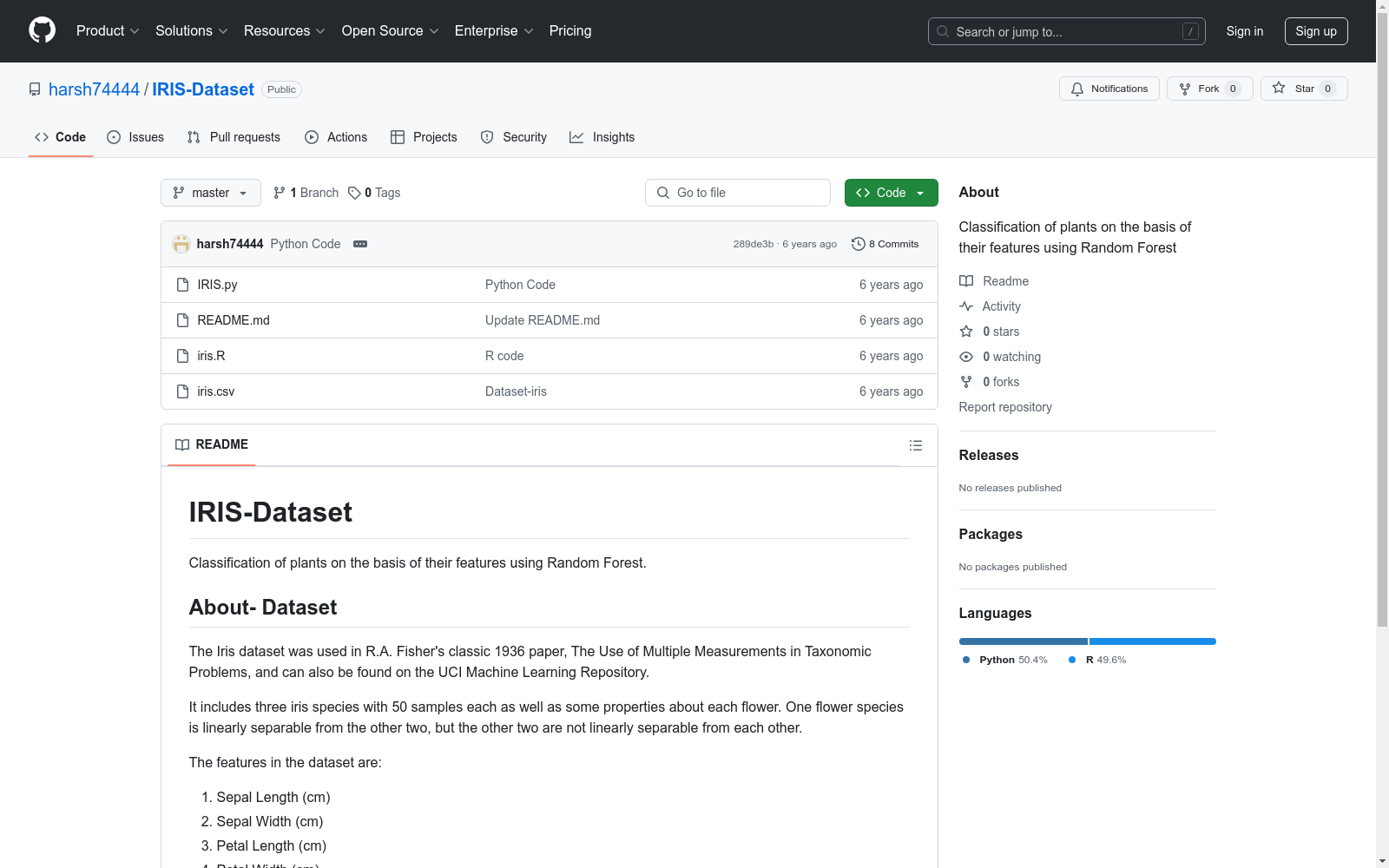Click the star icon beside 0 stars
Screen dimensions: 1389x868
pos(966,332)
